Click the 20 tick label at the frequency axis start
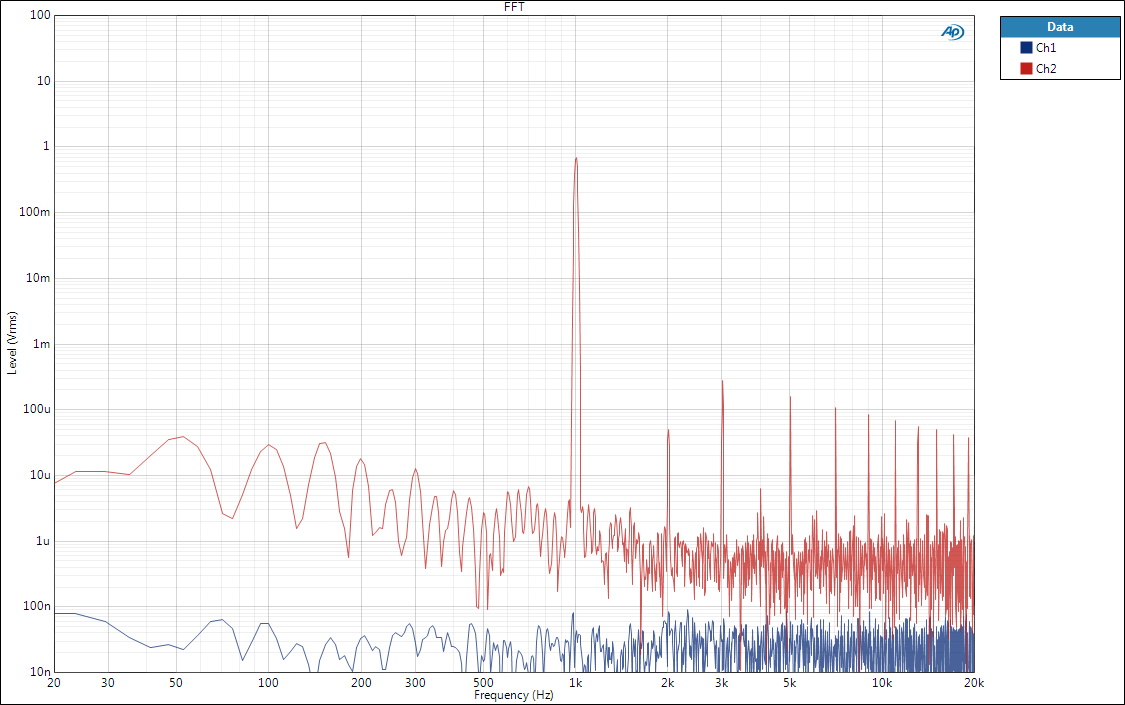 54,683
